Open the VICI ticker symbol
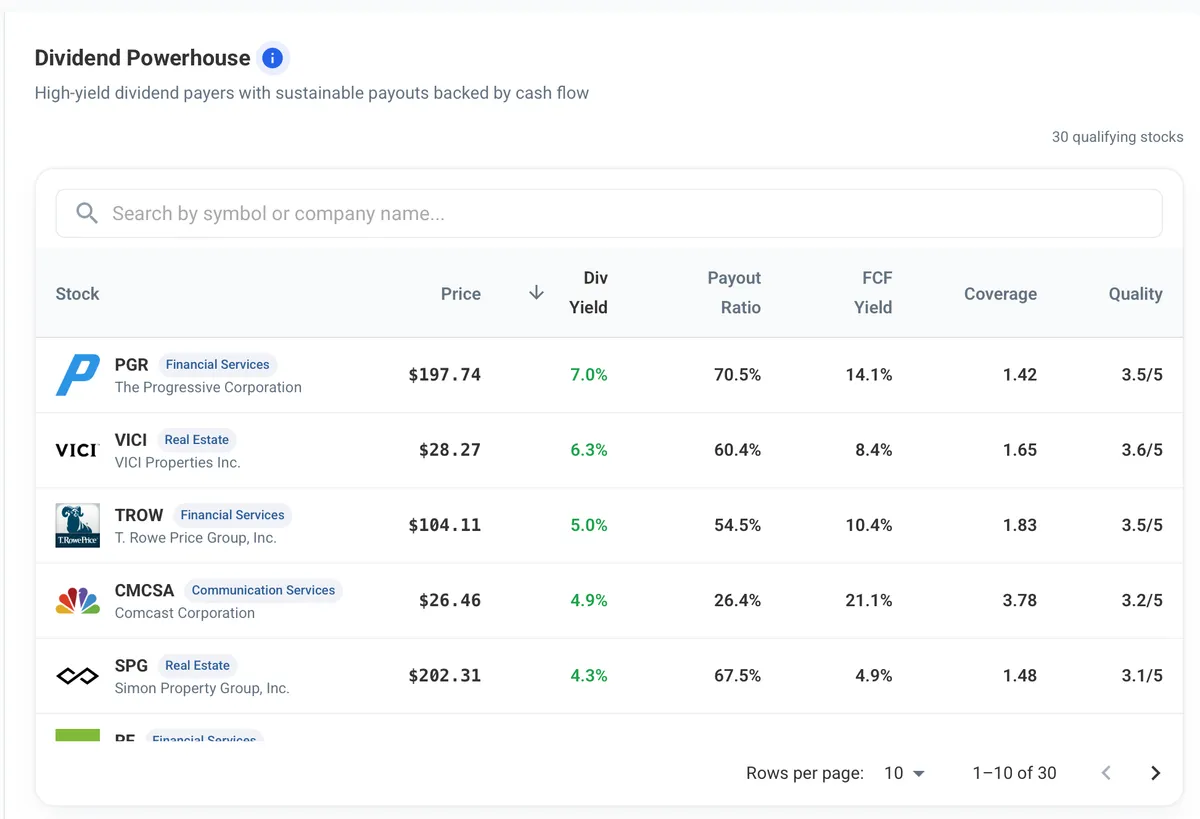The image size is (1200, 819). click(x=131, y=439)
